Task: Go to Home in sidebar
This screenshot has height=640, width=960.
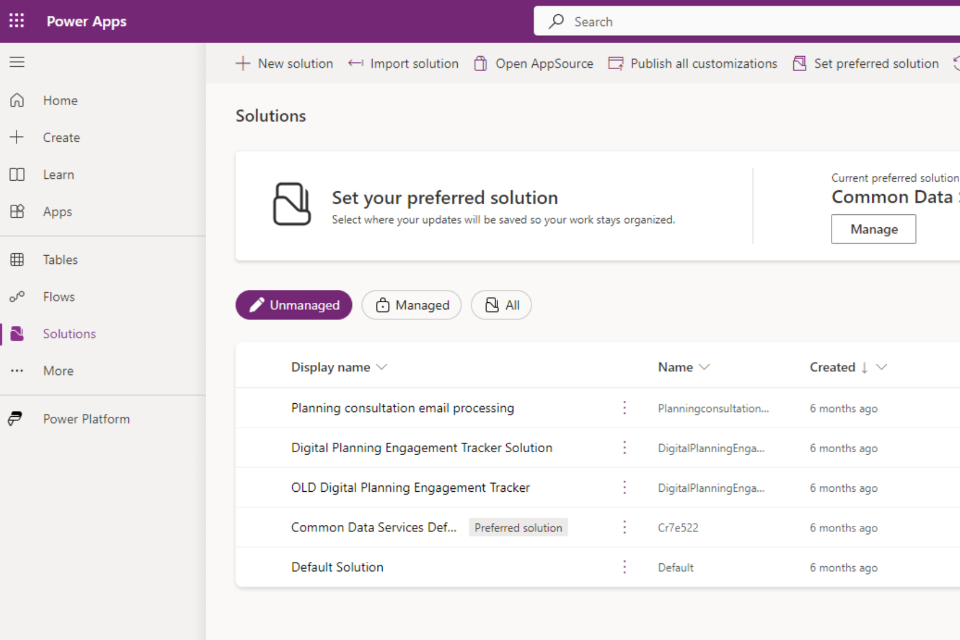Action: pos(60,100)
